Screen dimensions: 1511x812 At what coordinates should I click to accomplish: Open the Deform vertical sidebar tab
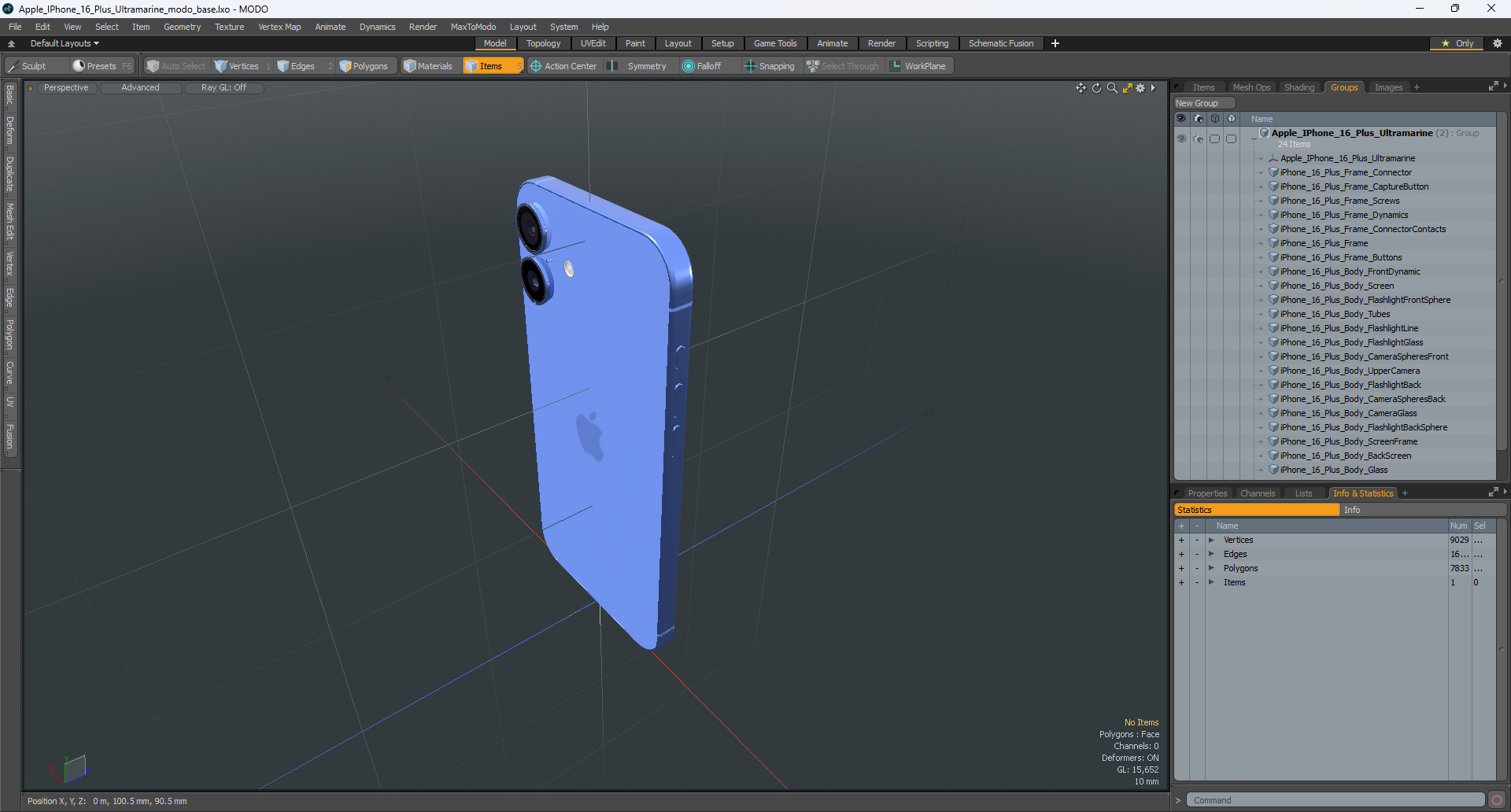point(9,131)
